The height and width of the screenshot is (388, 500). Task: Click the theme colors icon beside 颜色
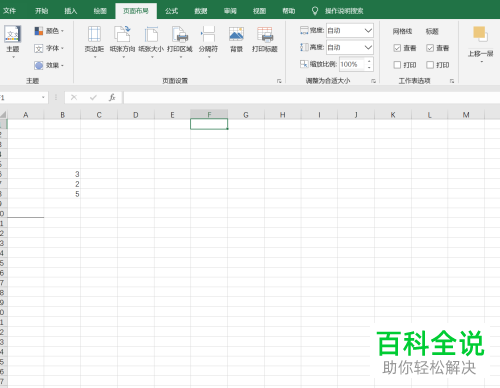click(x=39, y=31)
